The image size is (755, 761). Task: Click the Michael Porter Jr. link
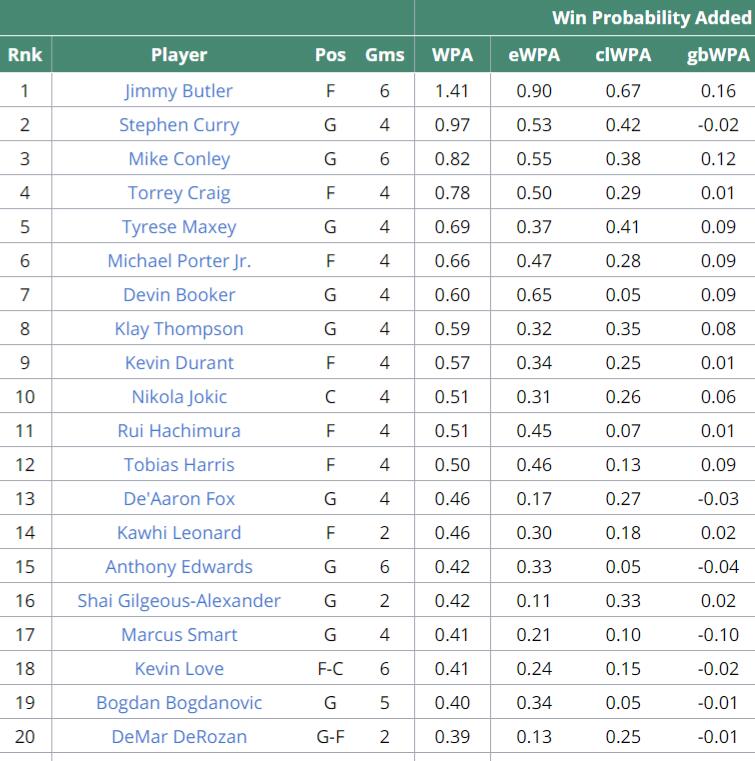pyautogui.click(x=179, y=261)
